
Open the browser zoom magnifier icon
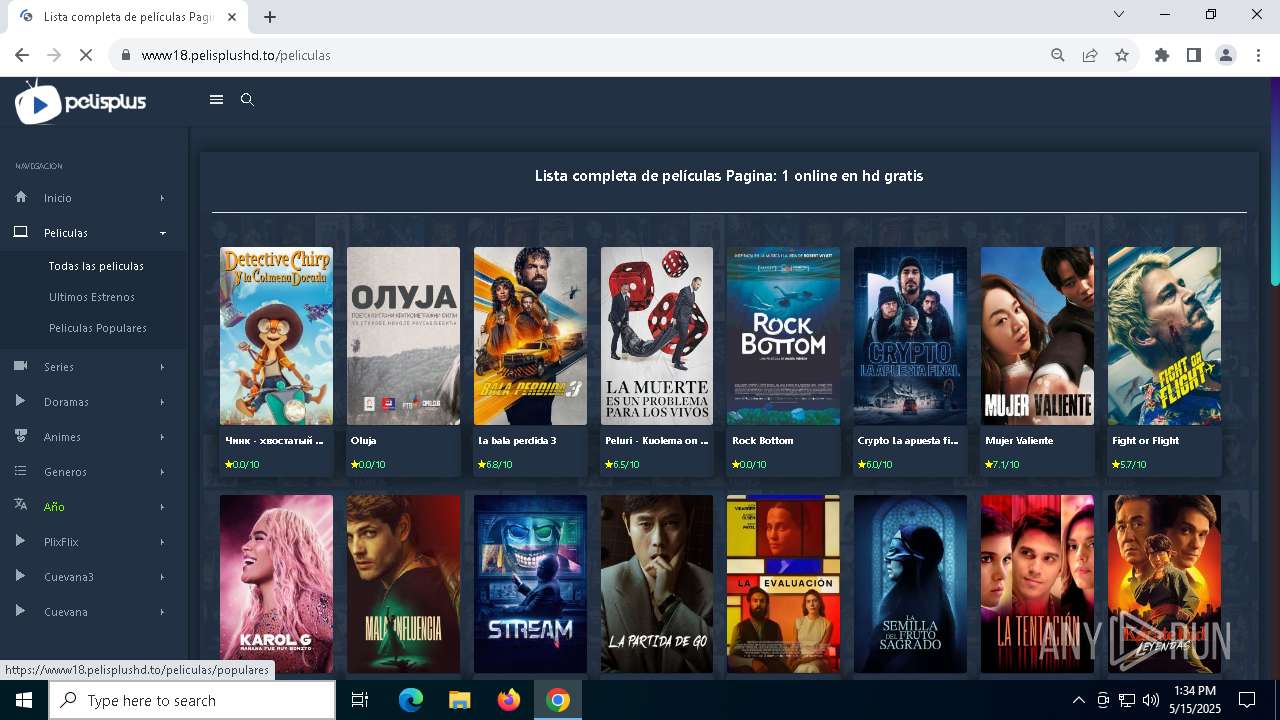click(1058, 55)
